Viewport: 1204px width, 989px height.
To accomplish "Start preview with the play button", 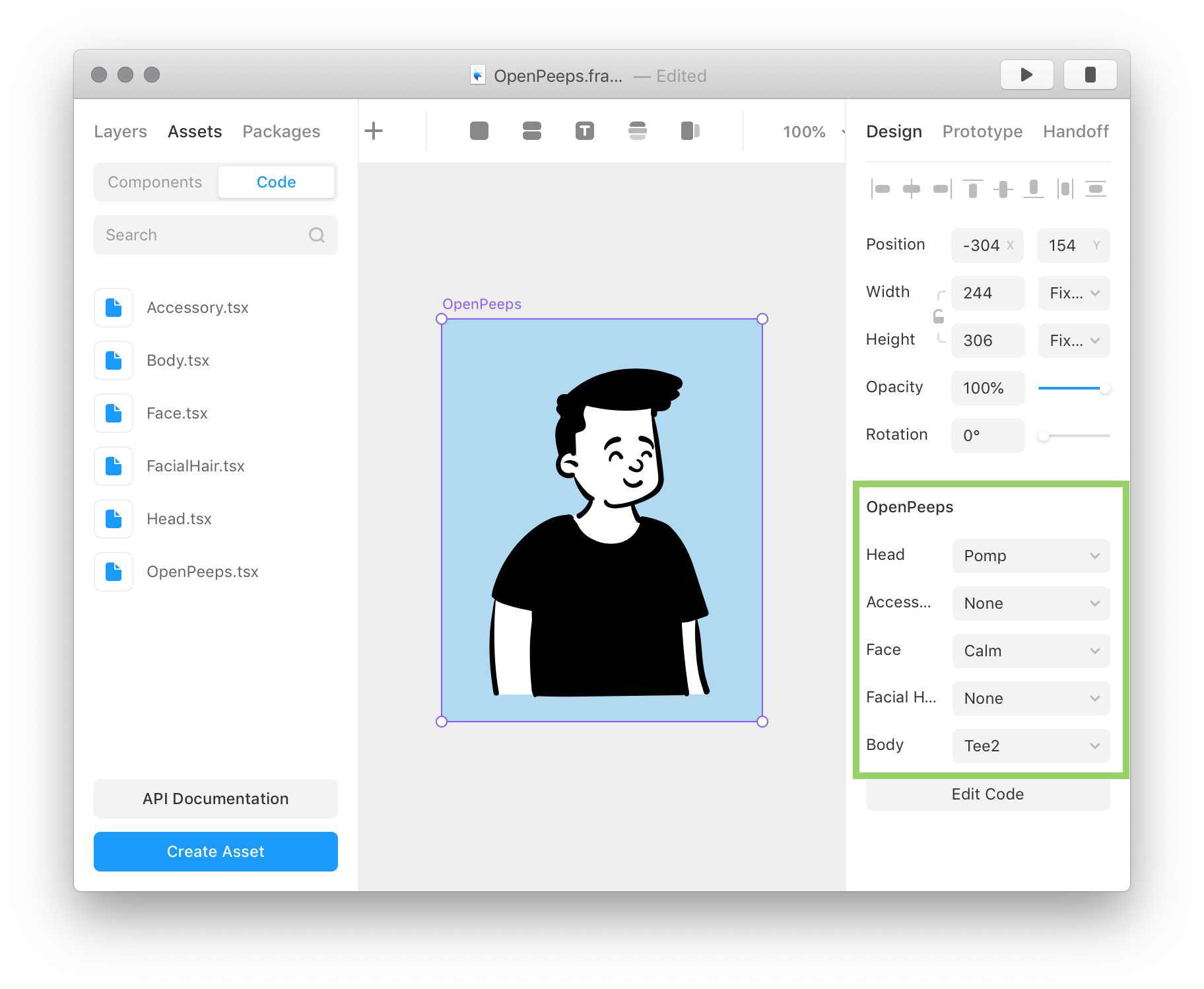I will (1027, 75).
